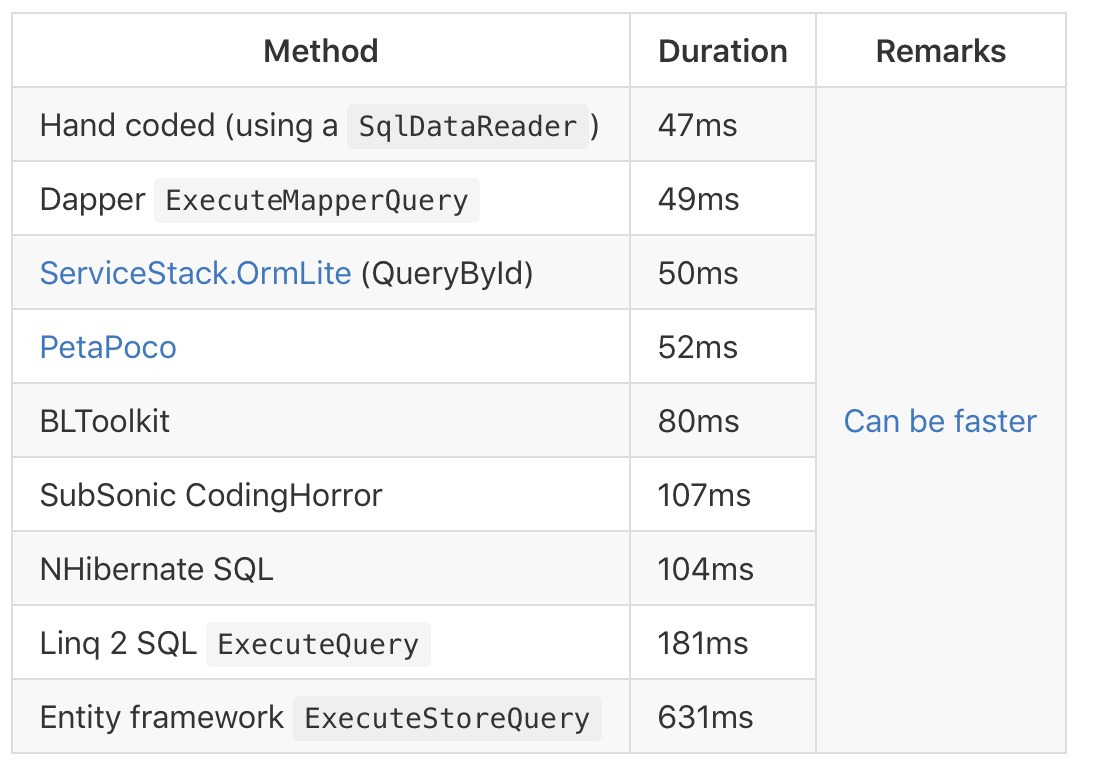Click the Method column header

click(321, 51)
